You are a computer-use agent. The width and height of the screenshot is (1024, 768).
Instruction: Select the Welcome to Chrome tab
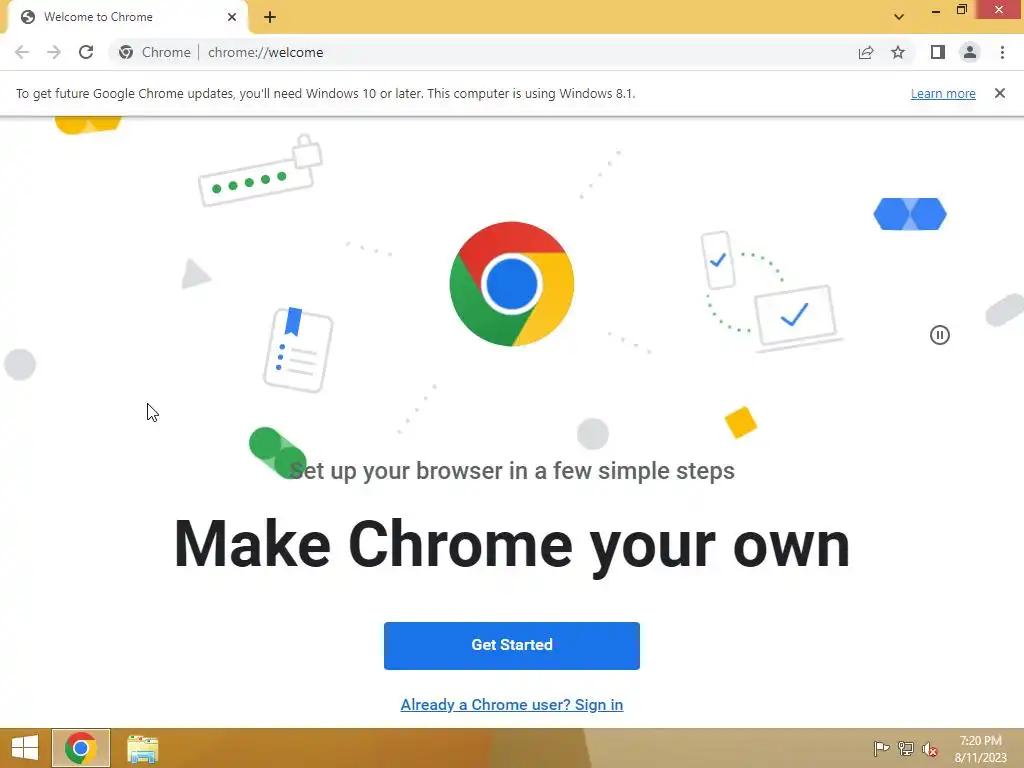pos(127,17)
